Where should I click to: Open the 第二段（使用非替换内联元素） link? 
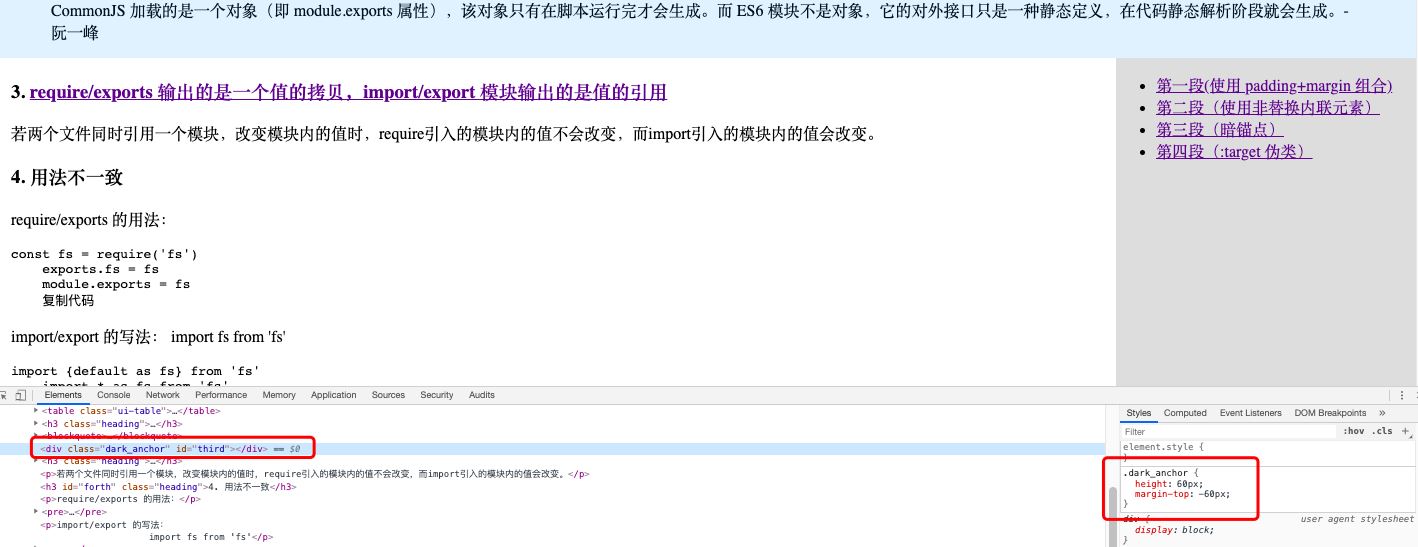pyautogui.click(x=1268, y=107)
